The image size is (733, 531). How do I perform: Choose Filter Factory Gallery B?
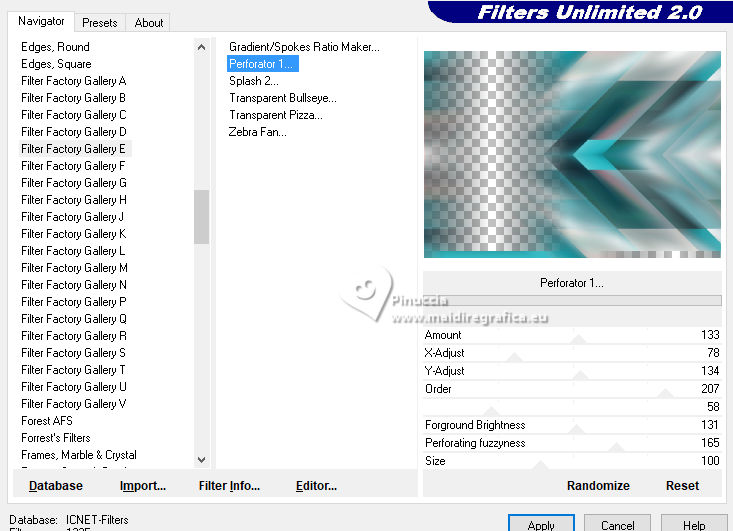[x=73, y=98]
